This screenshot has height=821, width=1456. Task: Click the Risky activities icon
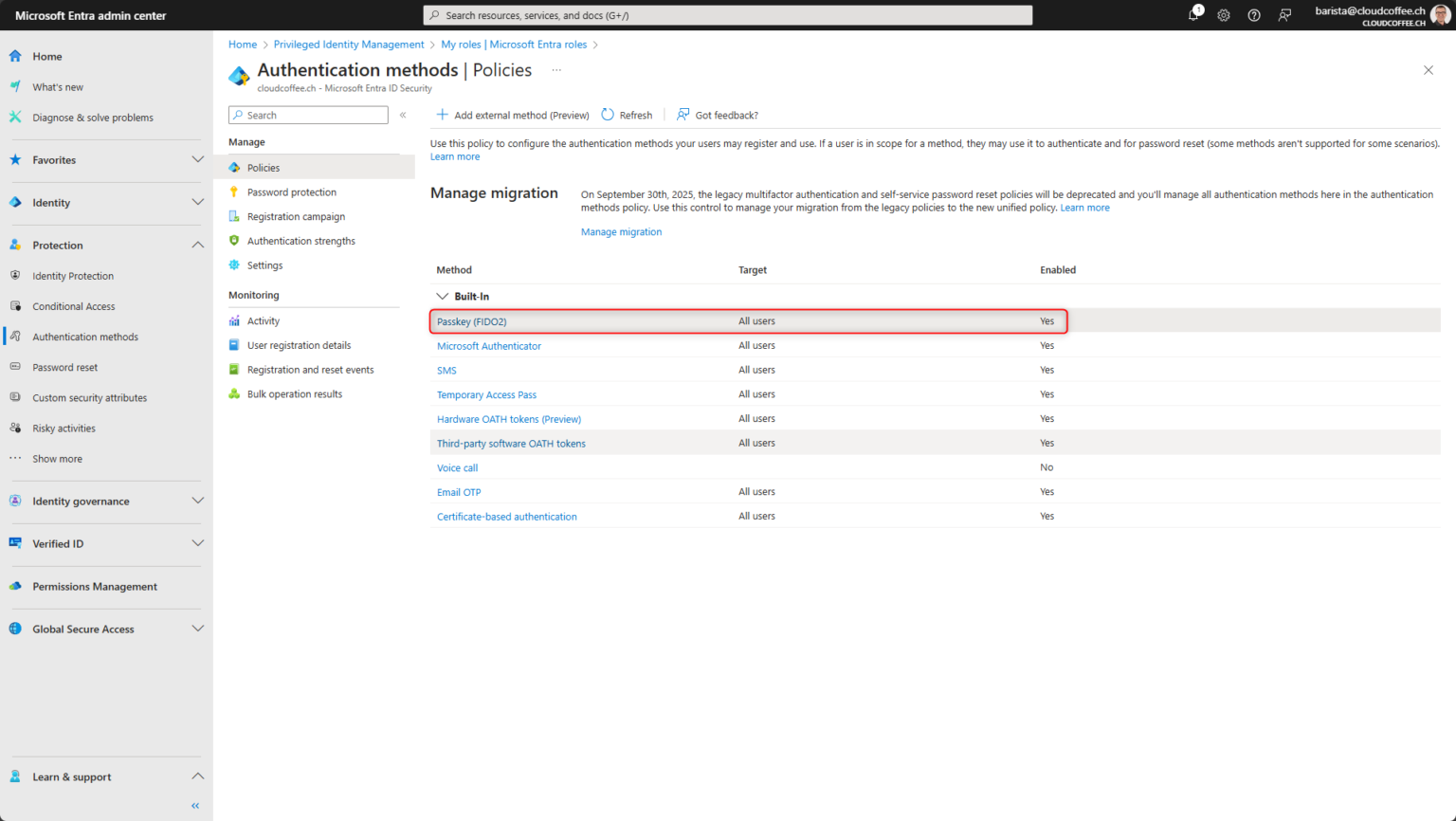click(x=15, y=428)
